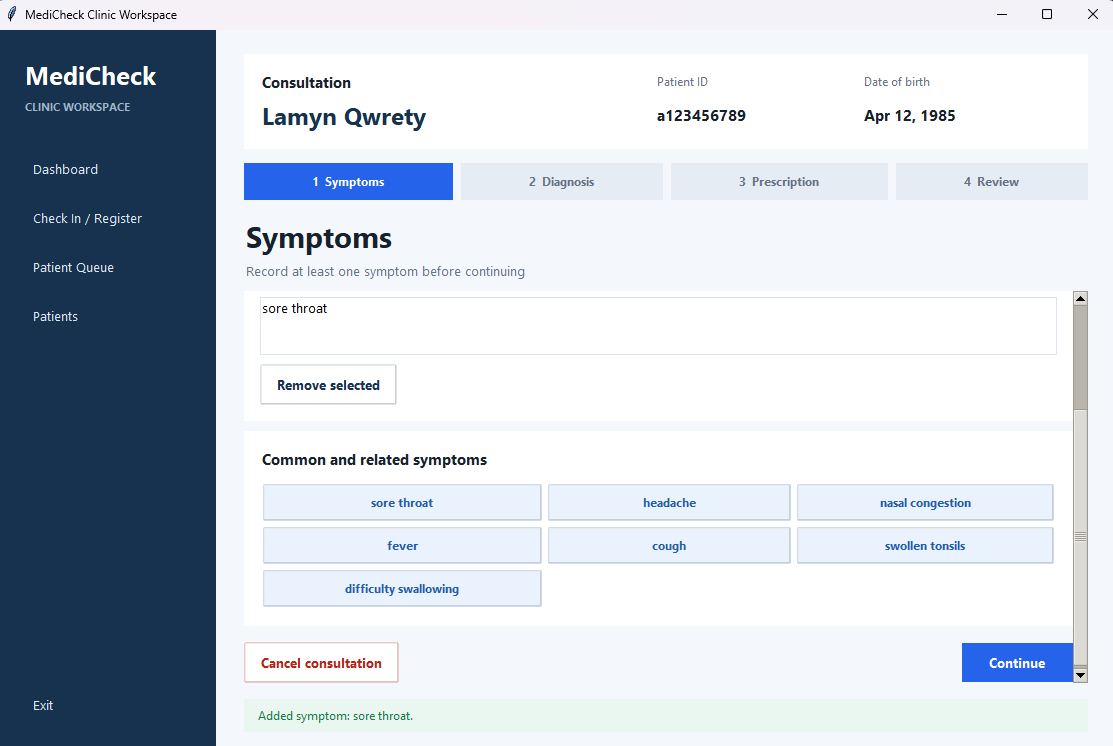This screenshot has height=746, width=1113.
Task: Open the Dashboard page
Action: [65, 170]
